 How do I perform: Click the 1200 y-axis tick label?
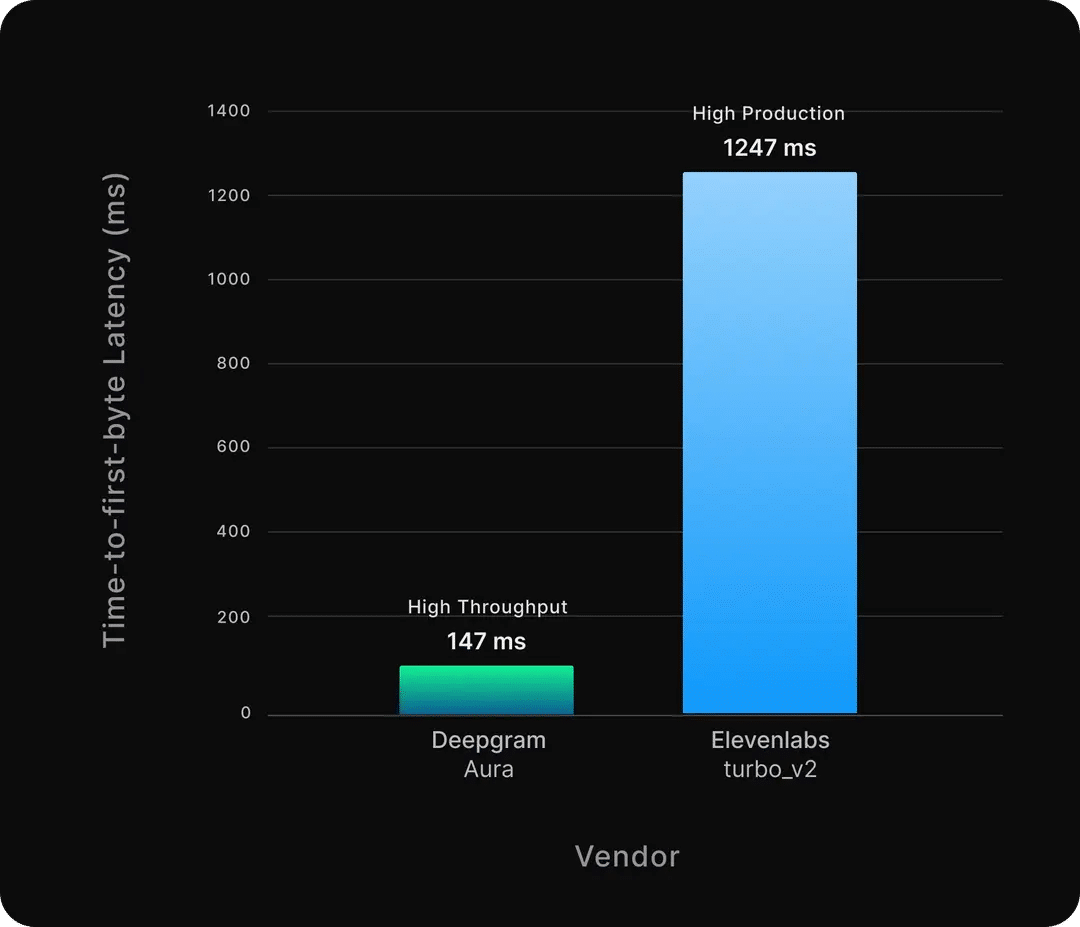[229, 196]
